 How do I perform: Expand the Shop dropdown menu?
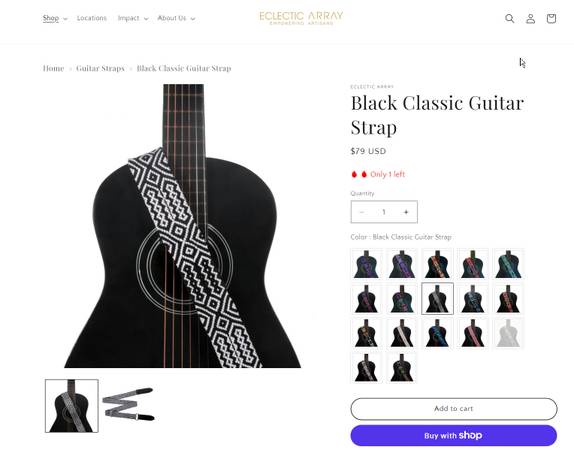pyautogui.click(x=55, y=18)
